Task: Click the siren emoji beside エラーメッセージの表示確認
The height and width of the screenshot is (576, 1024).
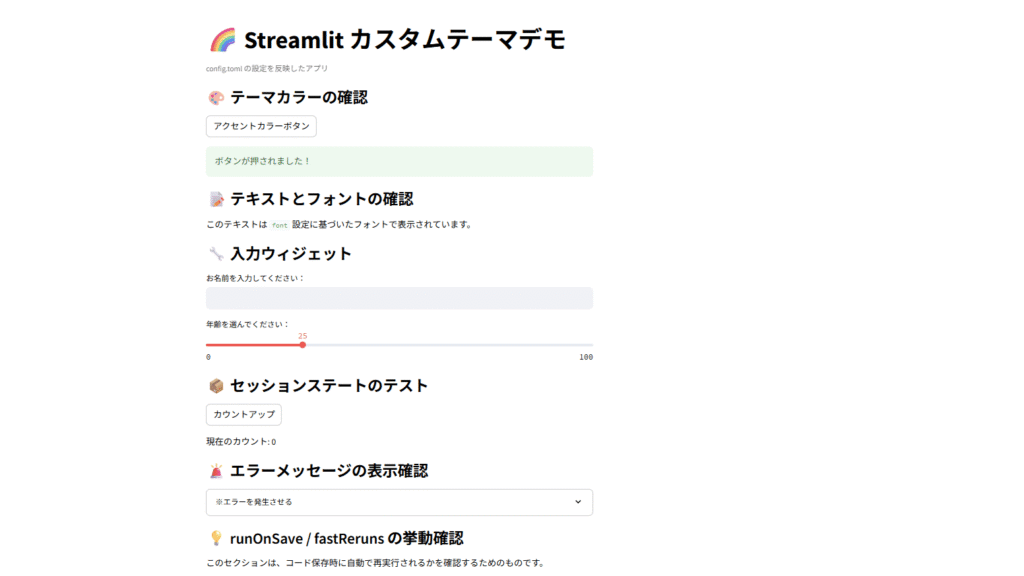Action: point(216,471)
